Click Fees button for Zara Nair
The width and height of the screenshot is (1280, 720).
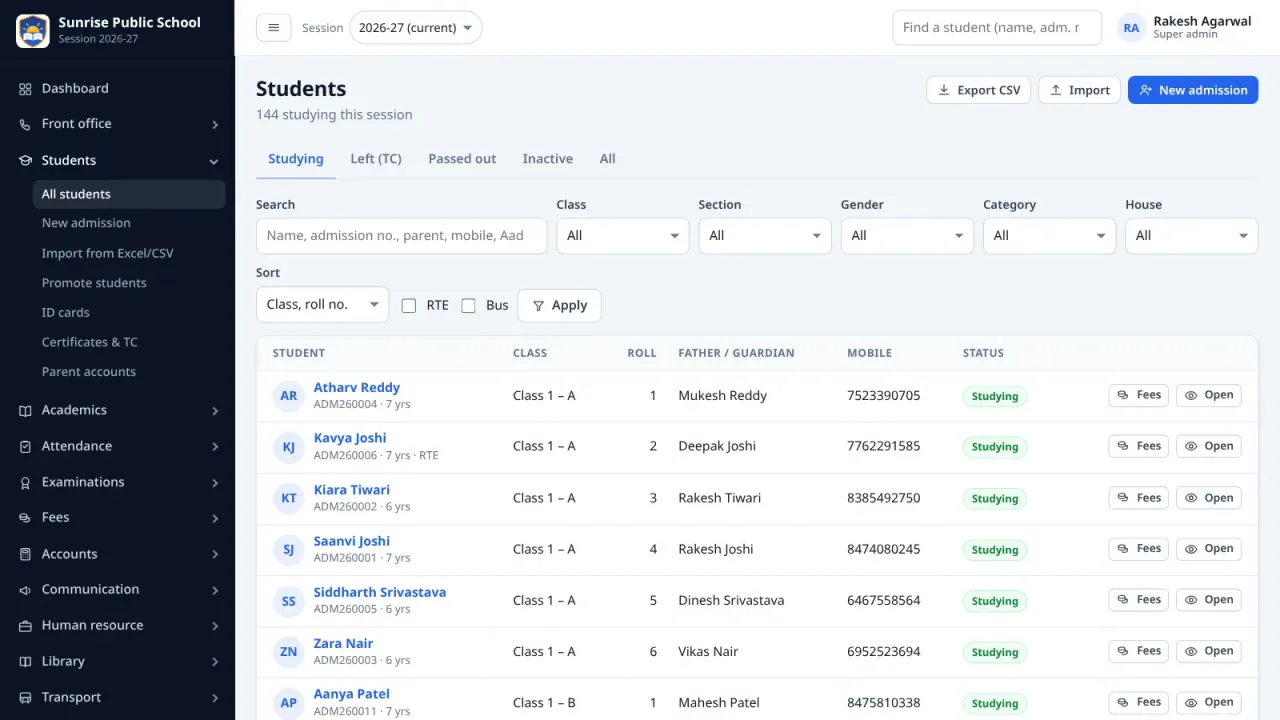[1138, 651]
